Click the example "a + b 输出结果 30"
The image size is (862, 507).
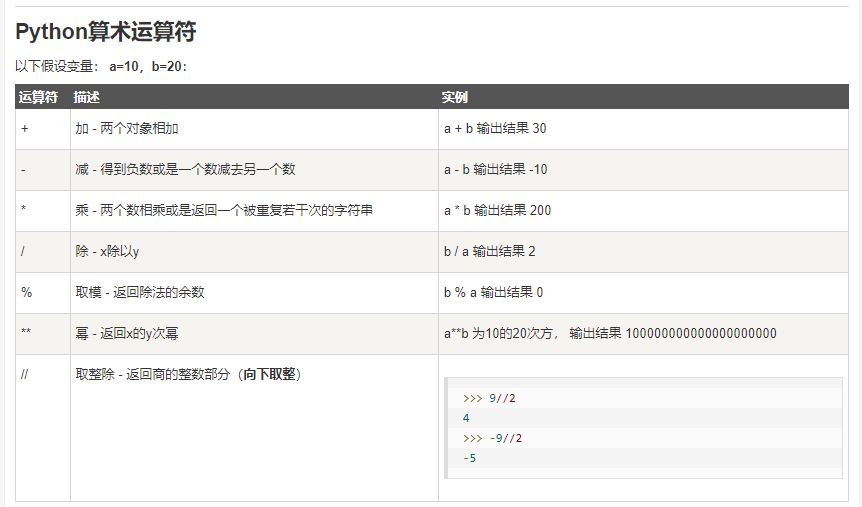(x=495, y=129)
